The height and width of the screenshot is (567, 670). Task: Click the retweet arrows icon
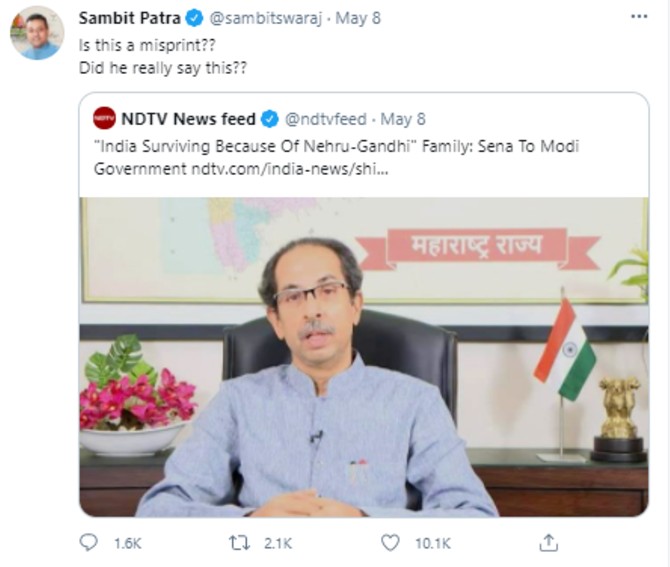238,543
